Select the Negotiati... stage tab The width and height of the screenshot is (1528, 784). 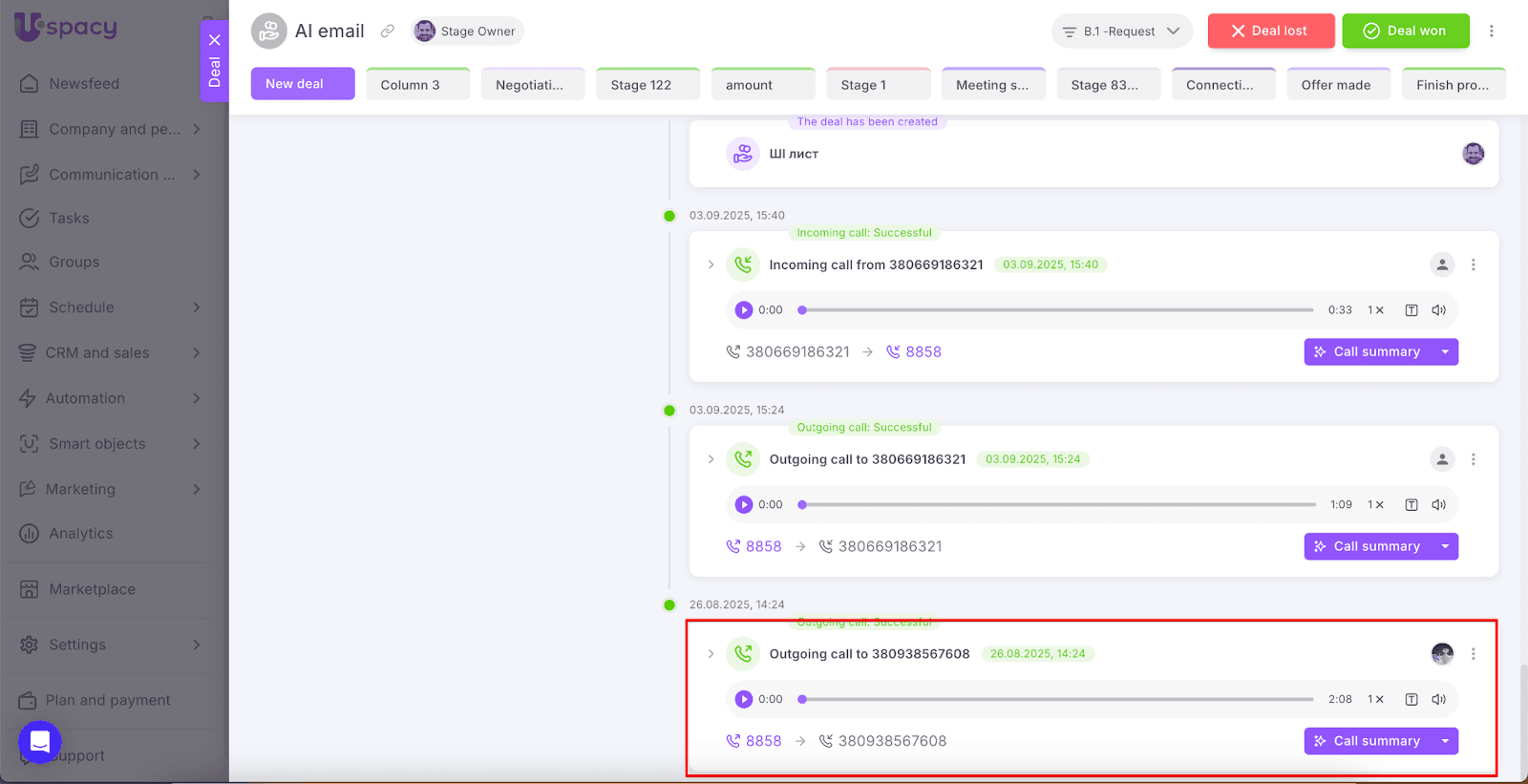coord(532,85)
